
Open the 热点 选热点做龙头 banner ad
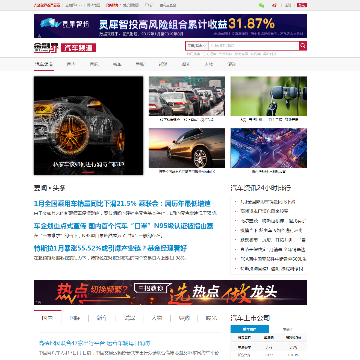(x=170, y=292)
